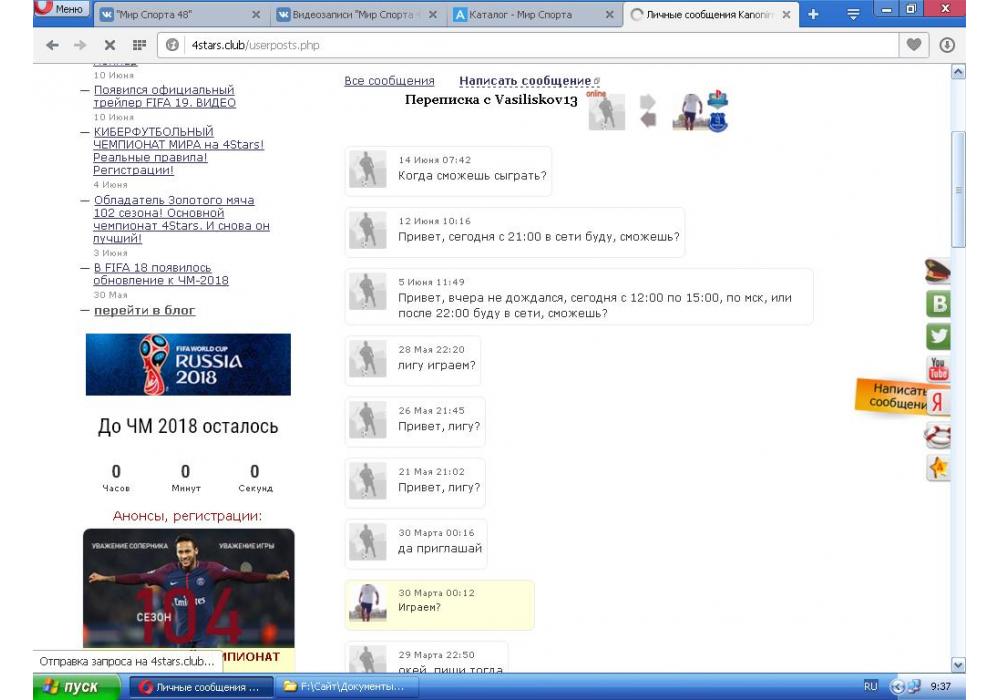1000x700 pixels.
Task: Switch to the "Мир Спорта 48" tab
Action: tap(170, 15)
